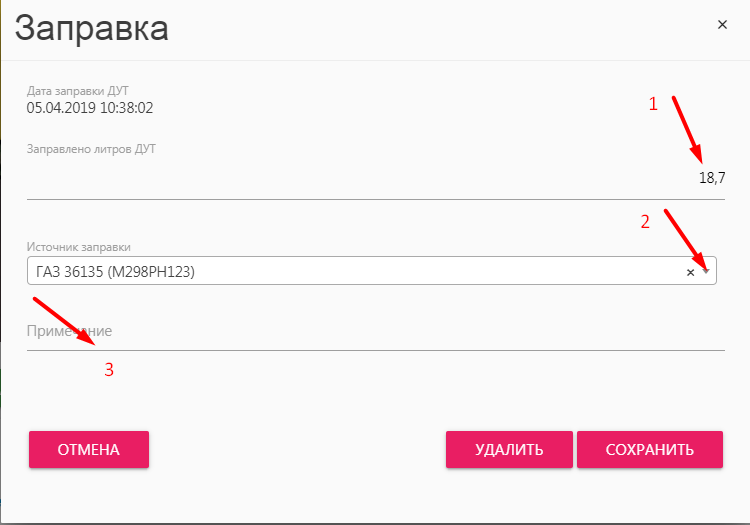Click the Заправка dialog title

[x=91, y=29]
